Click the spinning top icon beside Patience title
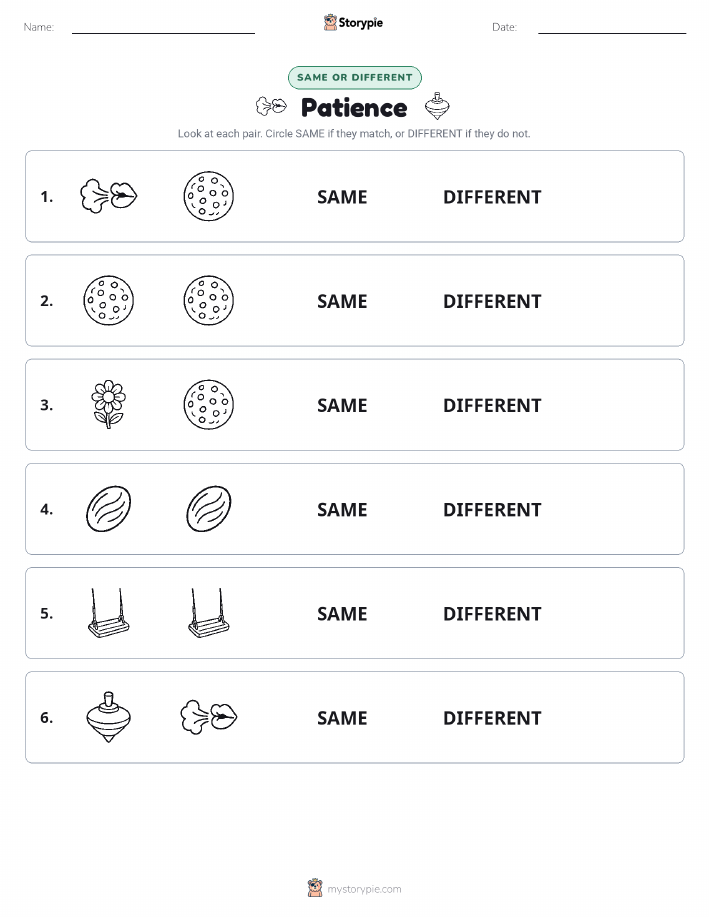The width and height of the screenshot is (709, 917). pyautogui.click(x=437, y=106)
